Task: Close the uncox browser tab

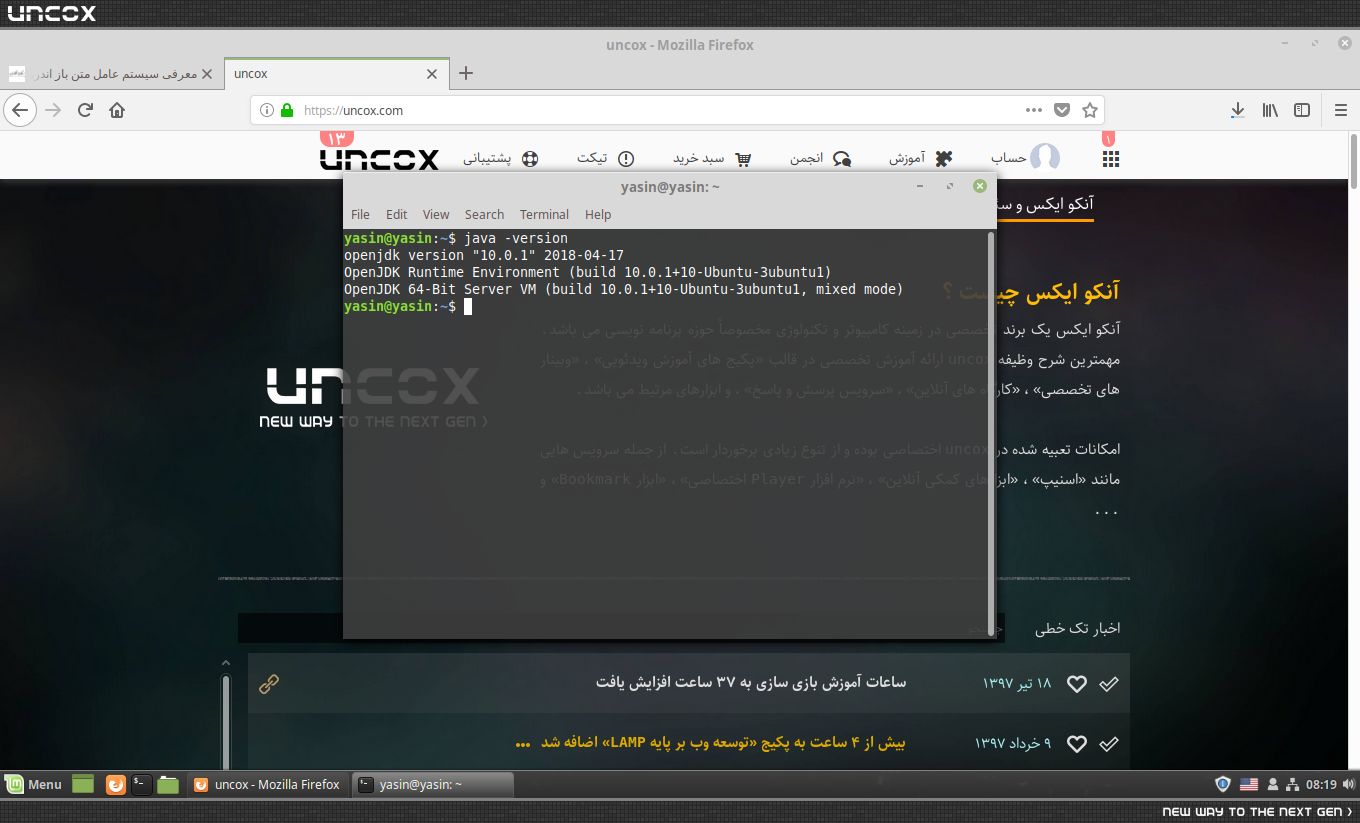Action: pos(432,74)
